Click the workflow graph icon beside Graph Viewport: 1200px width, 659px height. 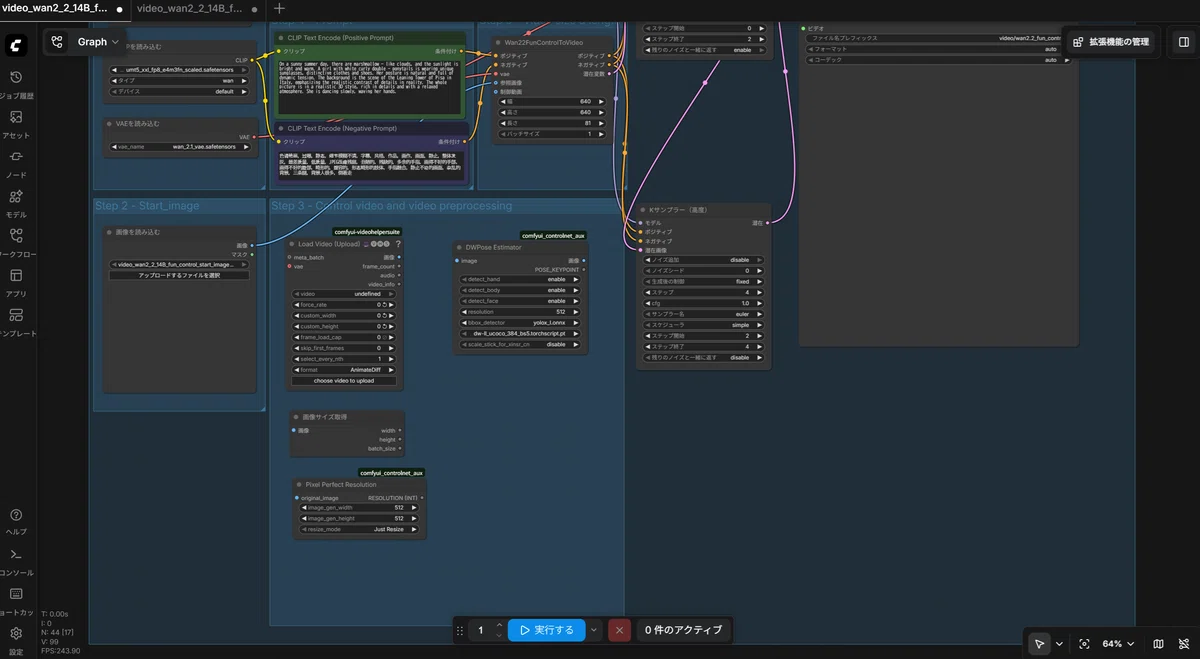pos(57,42)
